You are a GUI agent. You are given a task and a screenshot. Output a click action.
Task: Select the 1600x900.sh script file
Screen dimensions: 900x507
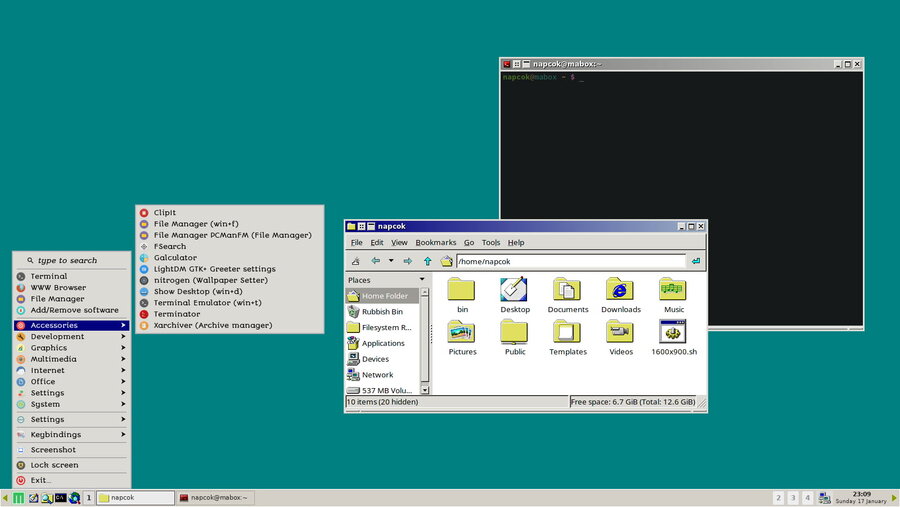point(673,332)
